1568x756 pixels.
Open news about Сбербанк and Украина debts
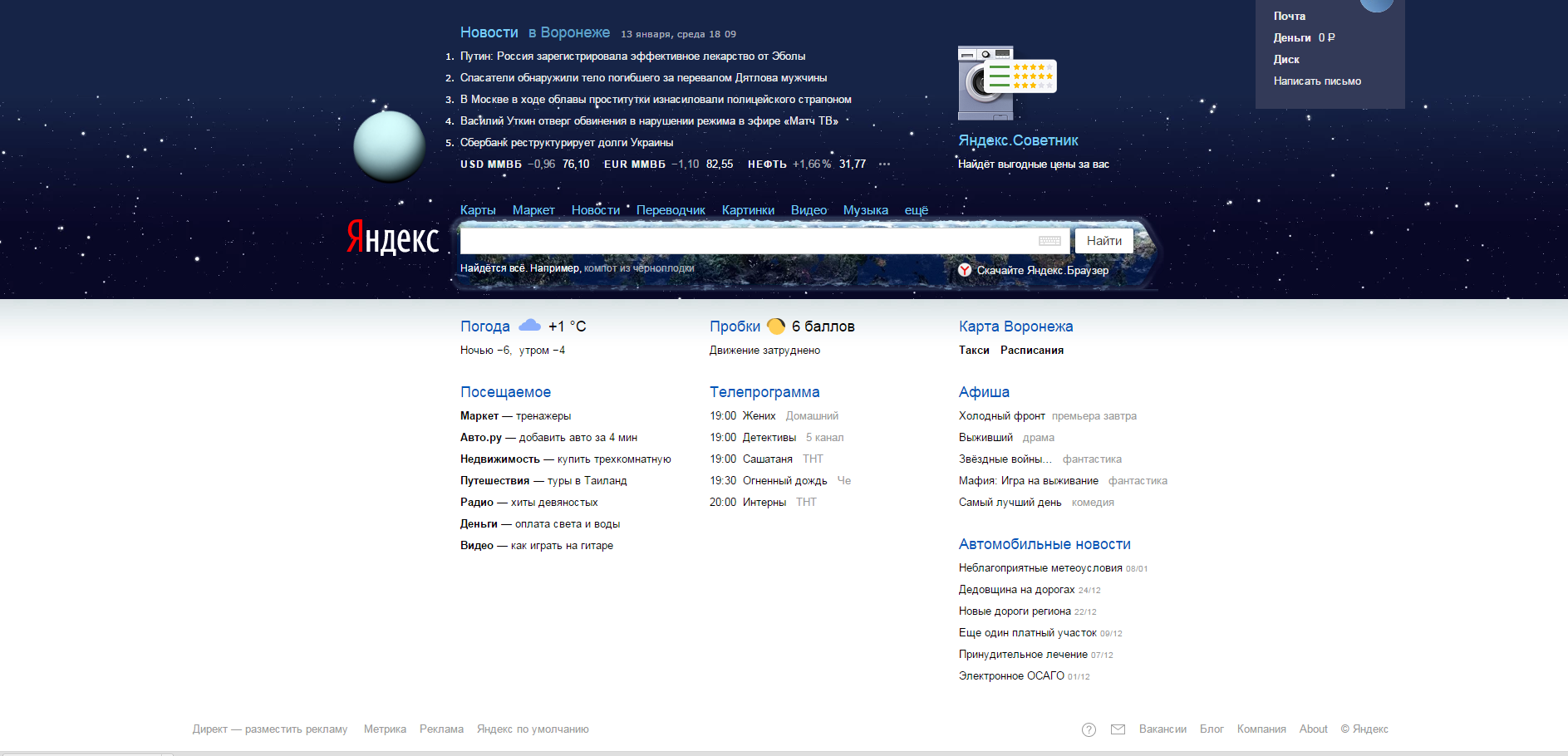[x=567, y=142]
